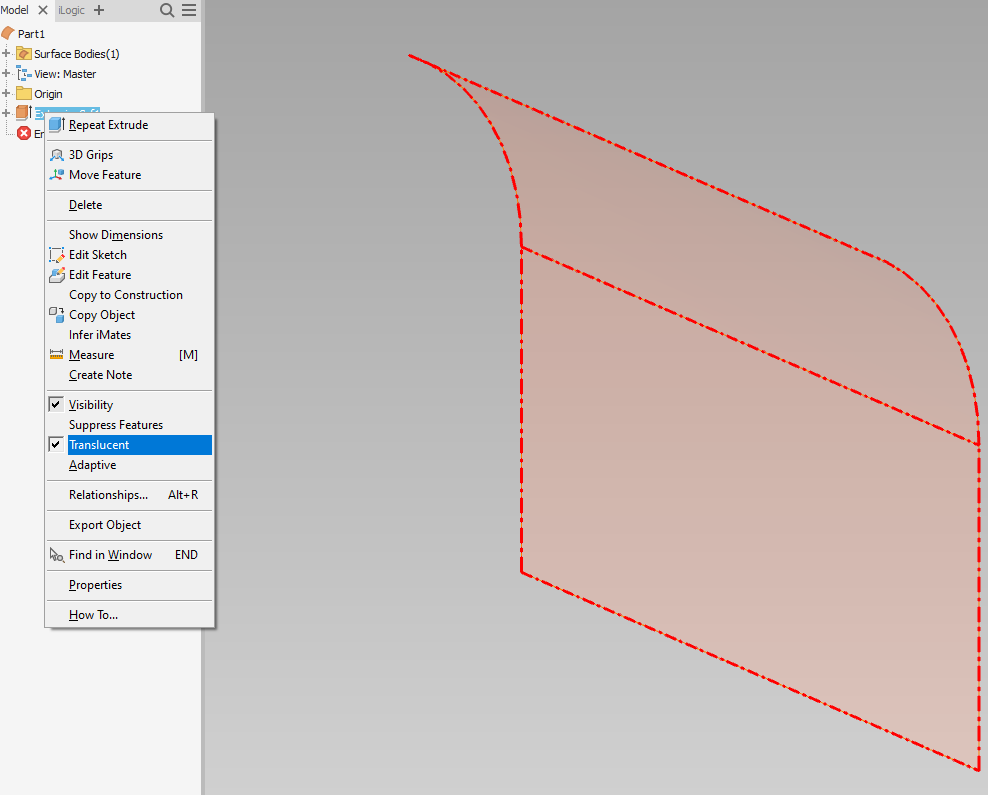Image resolution: width=988 pixels, height=795 pixels.
Task: Open the browser search magnifier
Action: coord(167,10)
